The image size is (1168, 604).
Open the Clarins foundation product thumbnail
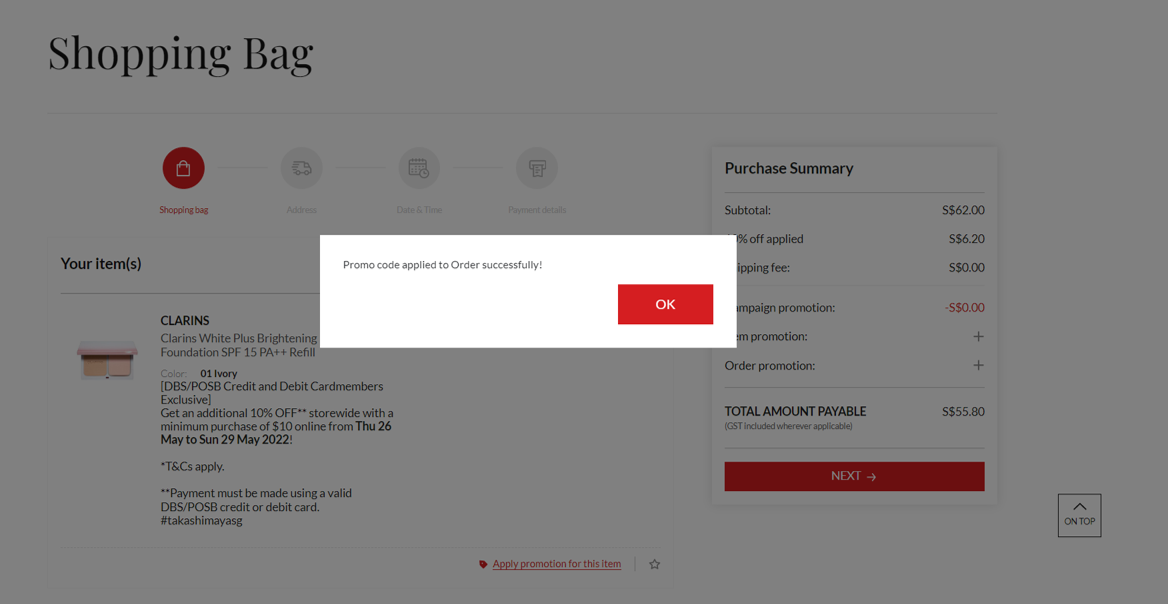pos(107,359)
